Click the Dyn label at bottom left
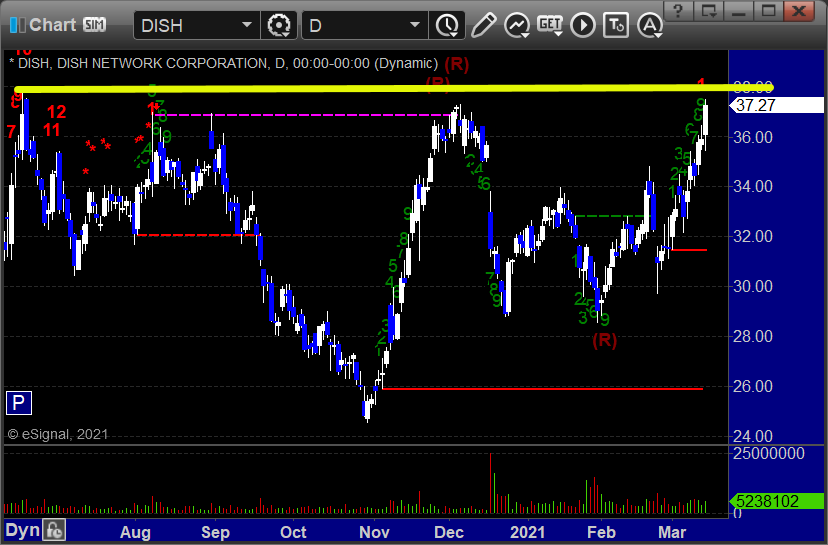Viewport: 828px width, 545px height. click(23, 530)
